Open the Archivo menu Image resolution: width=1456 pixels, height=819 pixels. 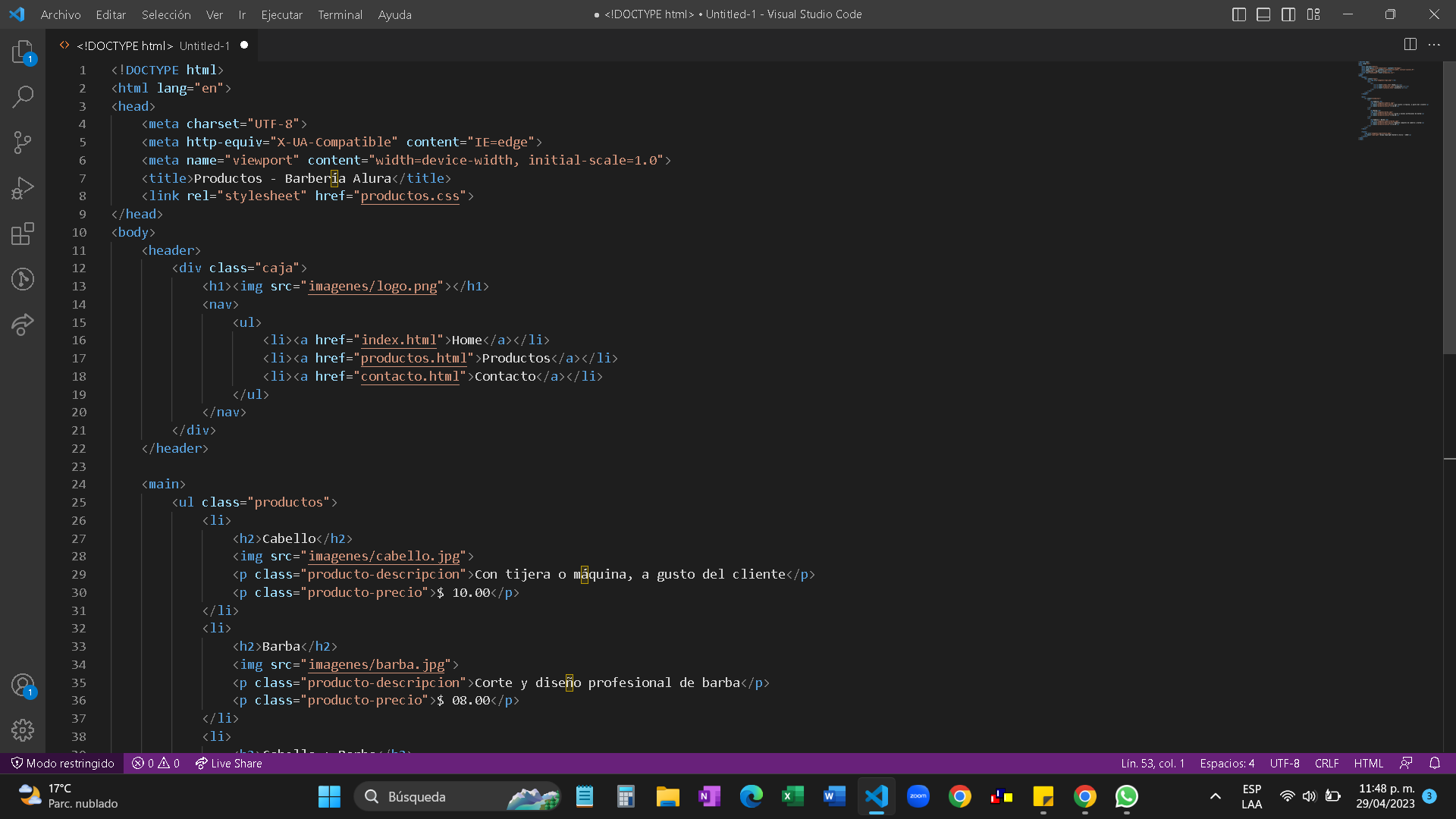61,14
